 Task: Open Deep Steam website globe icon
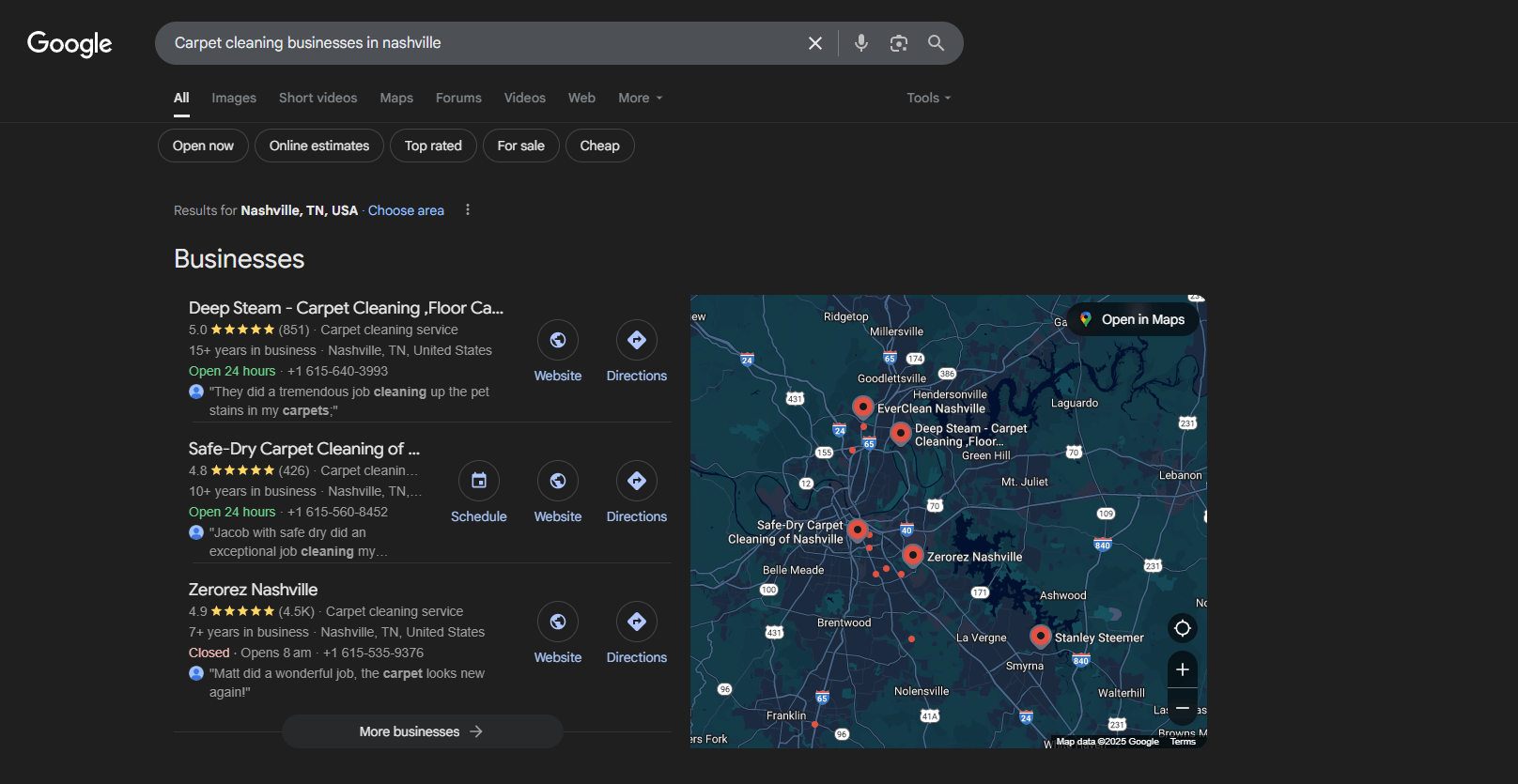point(558,340)
